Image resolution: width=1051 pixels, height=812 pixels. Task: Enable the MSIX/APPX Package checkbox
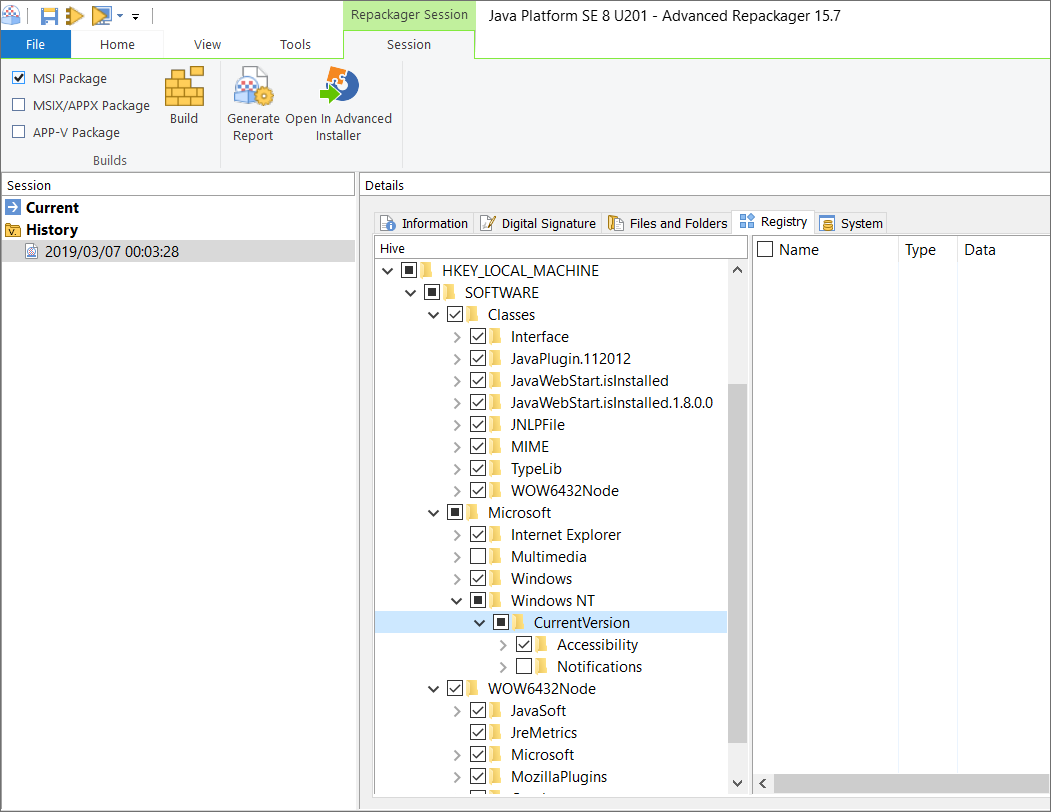19,105
